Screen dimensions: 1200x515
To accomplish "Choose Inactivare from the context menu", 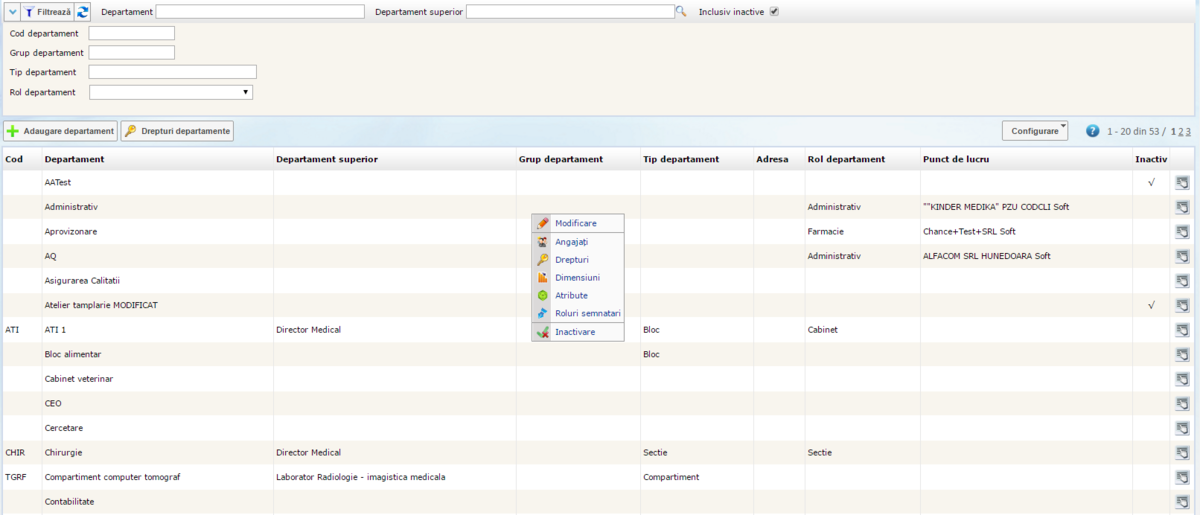I will click(x=574, y=332).
